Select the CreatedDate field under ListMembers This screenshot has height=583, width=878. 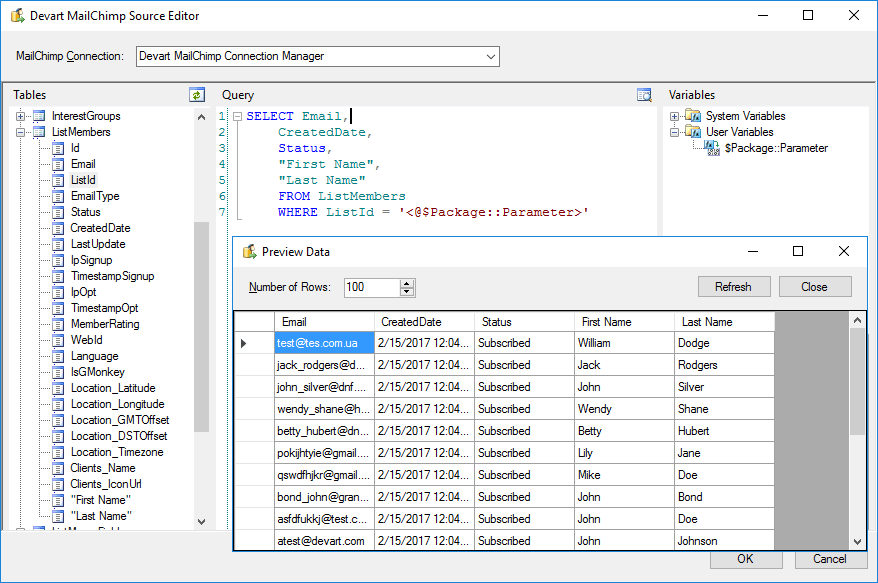click(x=58, y=227)
